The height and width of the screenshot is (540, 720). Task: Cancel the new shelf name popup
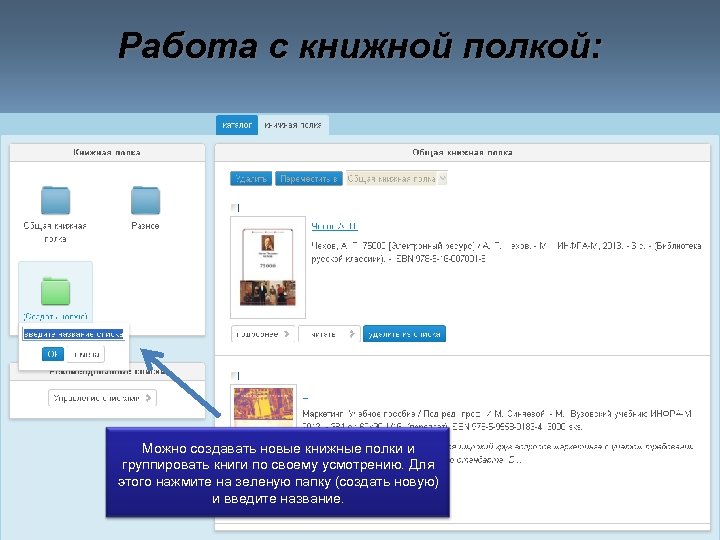point(86,354)
